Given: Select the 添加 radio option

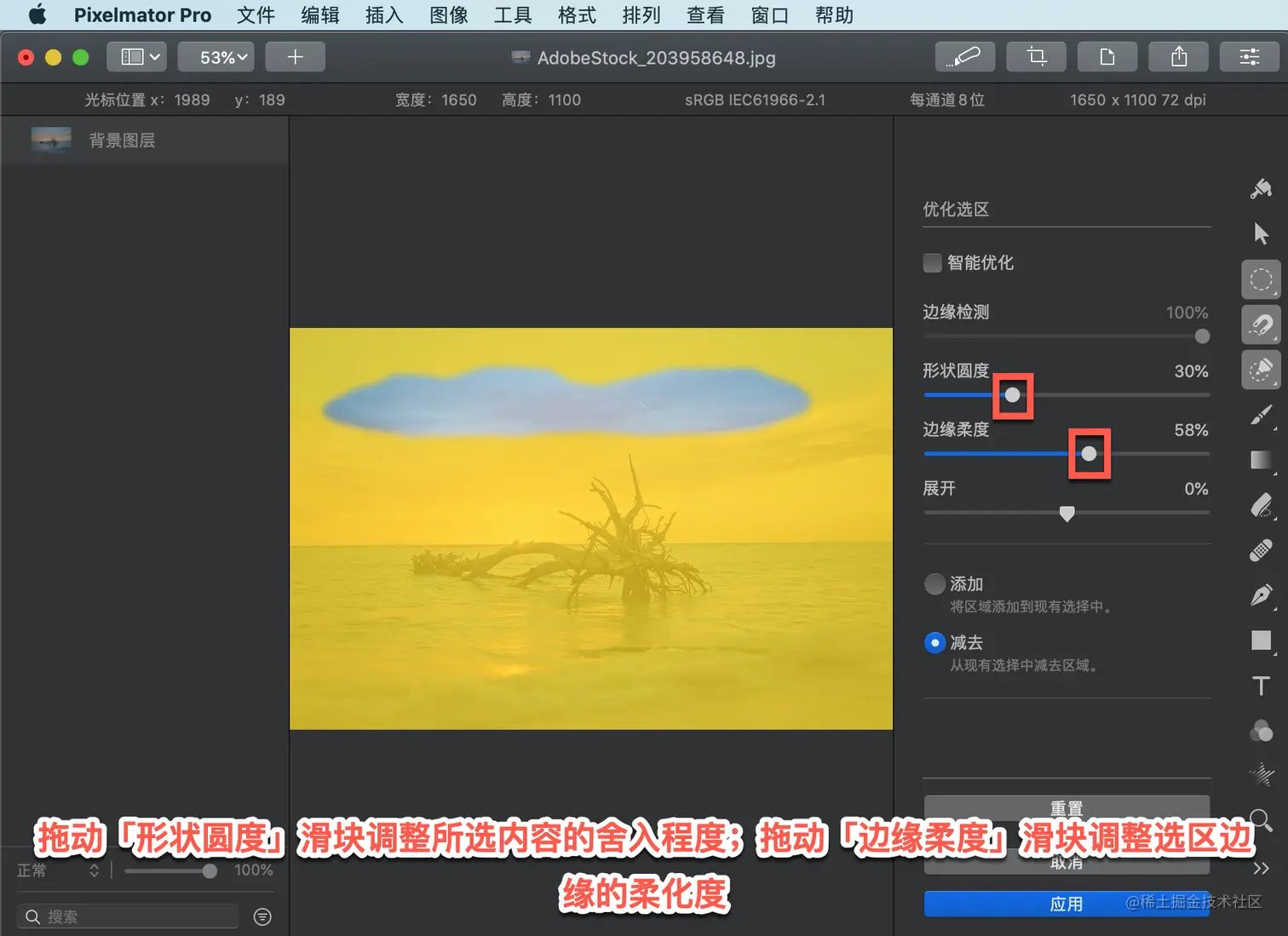Looking at the screenshot, I should pyautogui.click(x=934, y=584).
